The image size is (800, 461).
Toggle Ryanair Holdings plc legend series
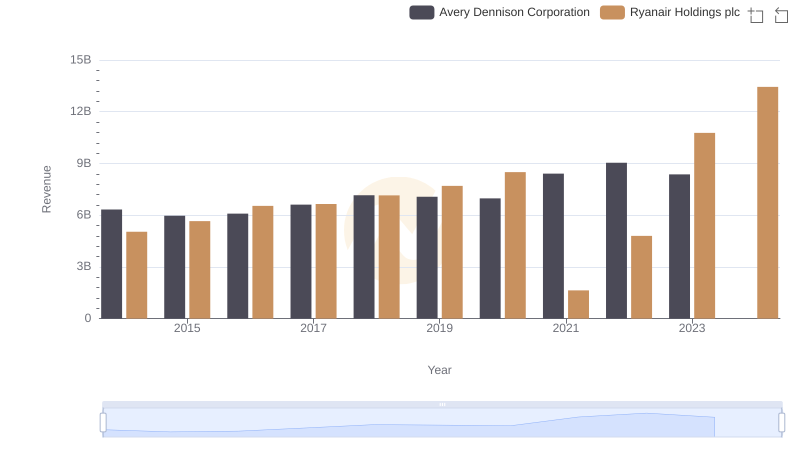(x=670, y=12)
